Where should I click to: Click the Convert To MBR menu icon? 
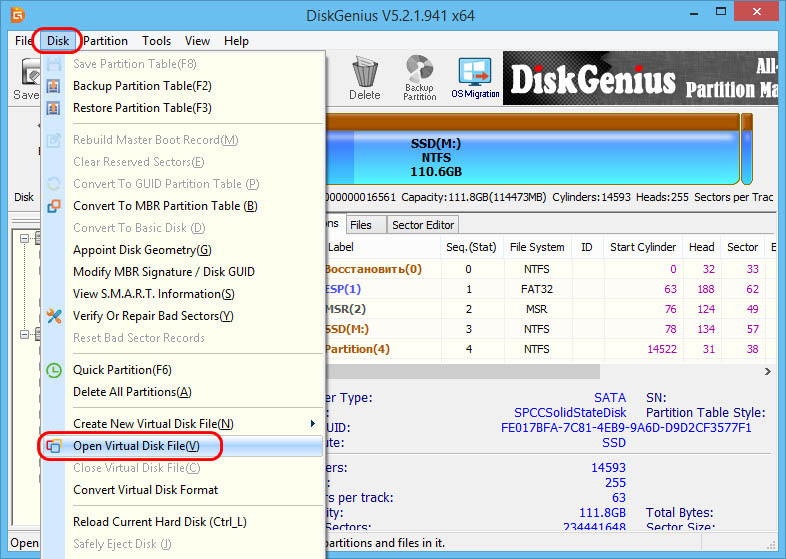(54, 206)
